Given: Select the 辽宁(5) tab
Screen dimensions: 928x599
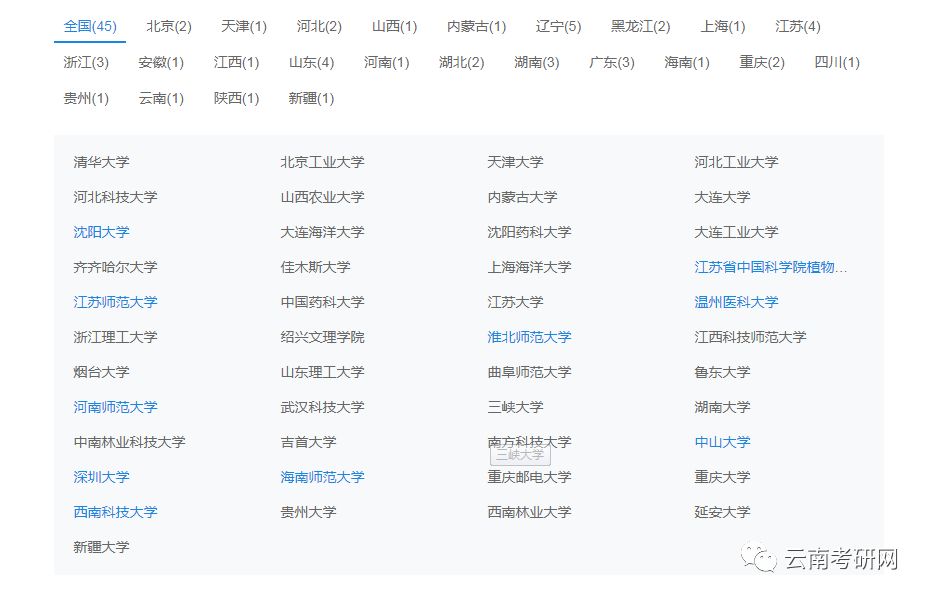Looking at the screenshot, I should click(558, 27).
